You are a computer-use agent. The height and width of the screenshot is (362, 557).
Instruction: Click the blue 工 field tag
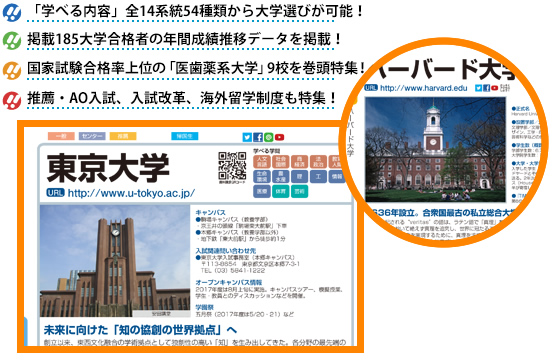(318, 177)
